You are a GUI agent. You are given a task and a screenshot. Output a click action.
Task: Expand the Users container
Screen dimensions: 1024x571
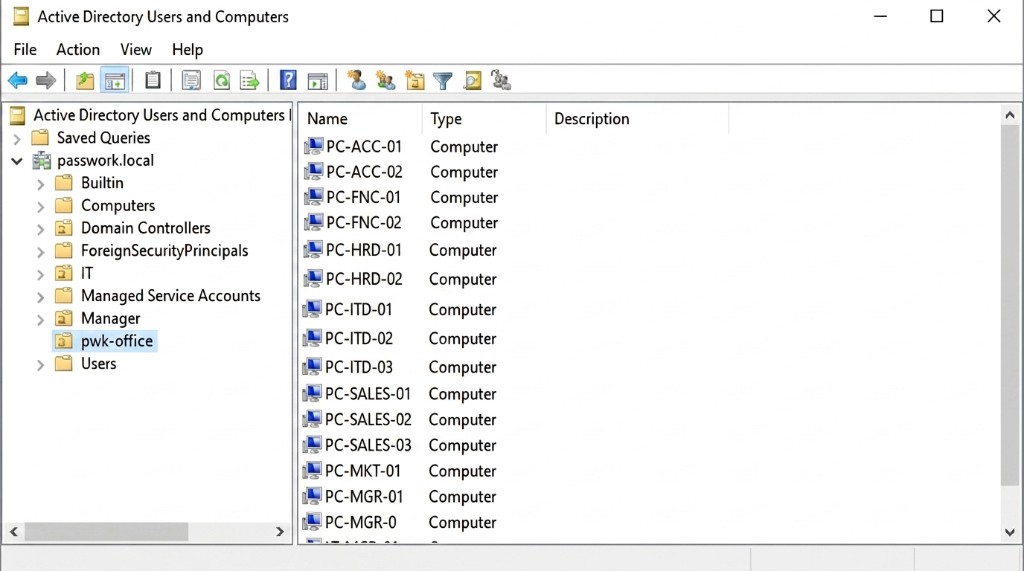(40, 365)
